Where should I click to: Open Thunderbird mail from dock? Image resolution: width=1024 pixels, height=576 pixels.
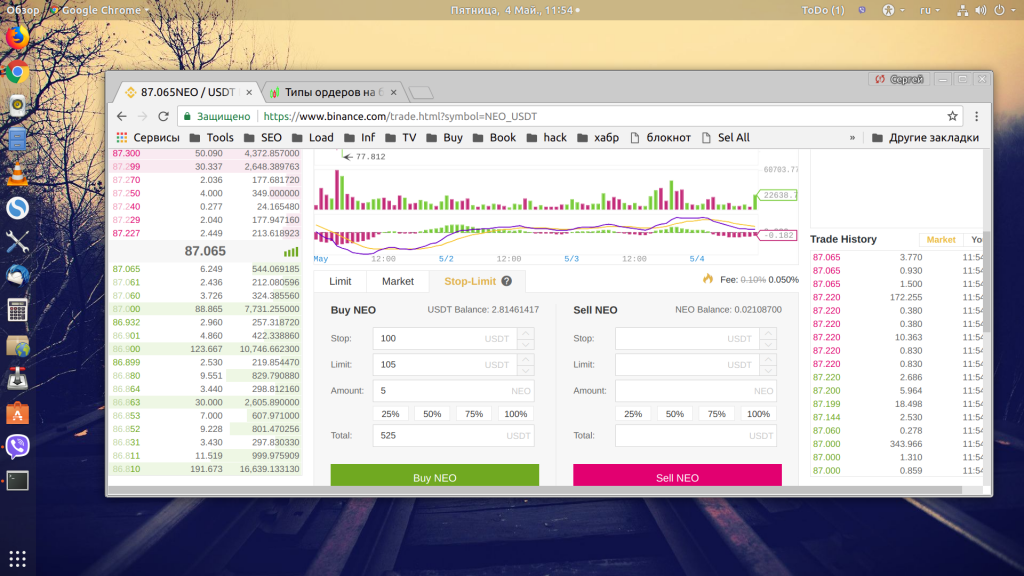coord(17,276)
